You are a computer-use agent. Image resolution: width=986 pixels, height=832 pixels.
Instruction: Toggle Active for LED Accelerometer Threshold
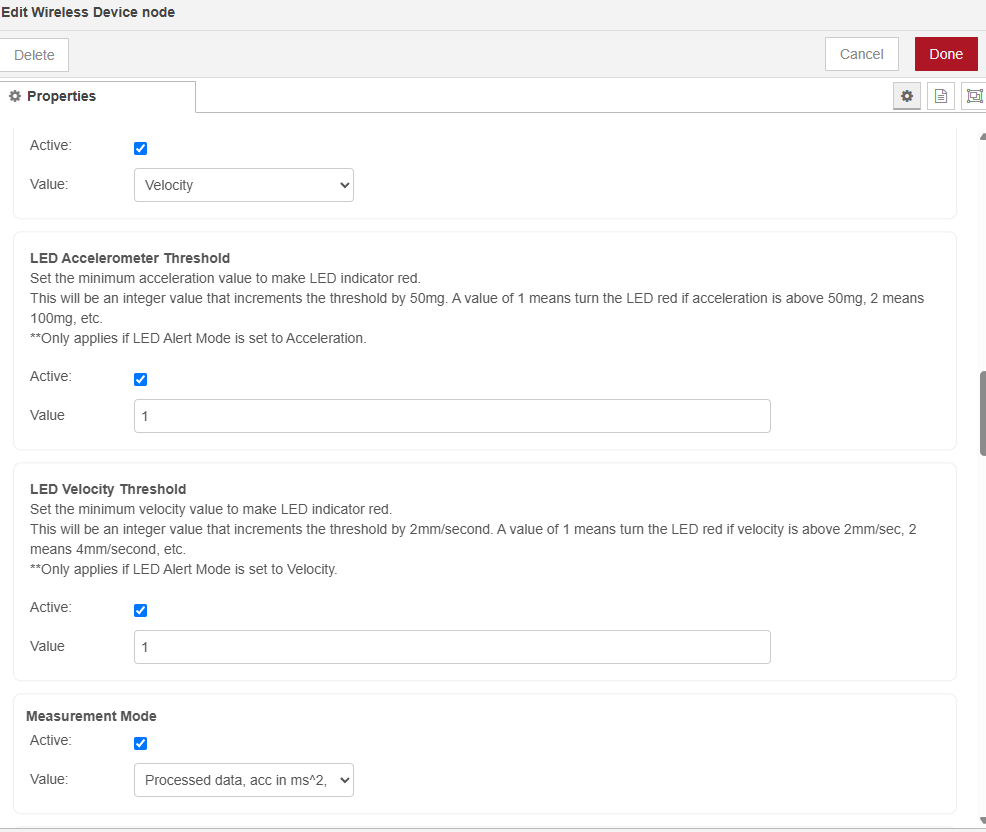pyautogui.click(x=140, y=379)
